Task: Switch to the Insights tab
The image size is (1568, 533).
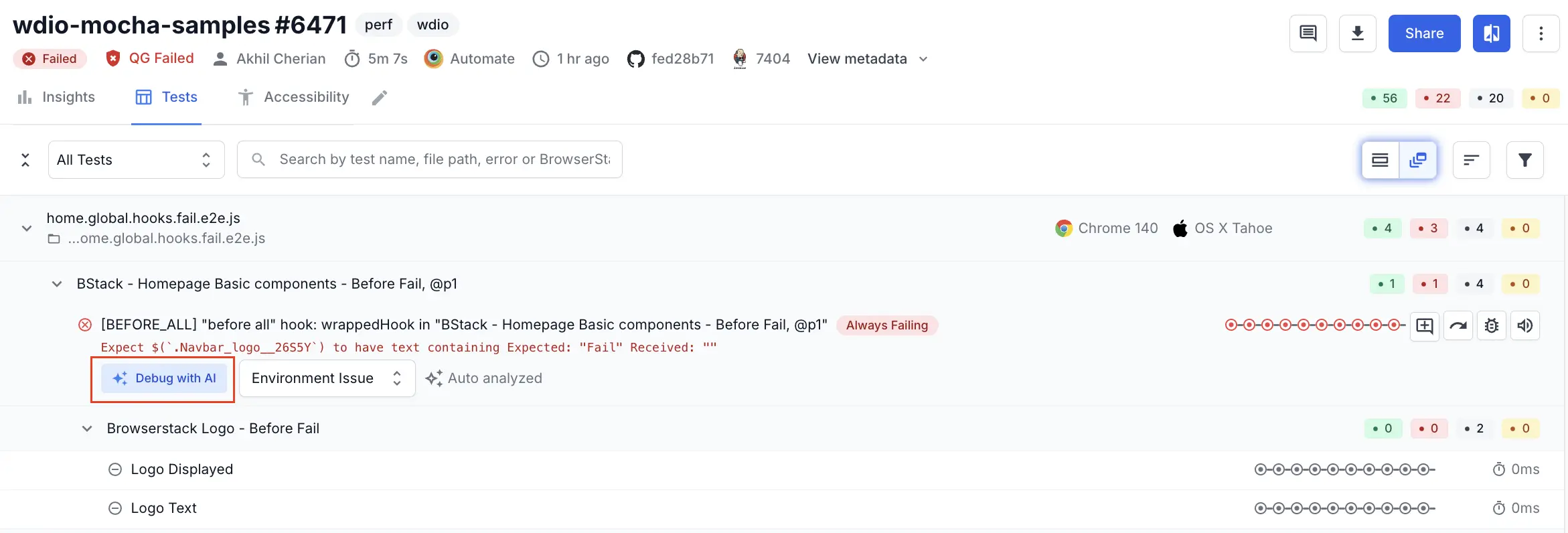Action: (56, 98)
